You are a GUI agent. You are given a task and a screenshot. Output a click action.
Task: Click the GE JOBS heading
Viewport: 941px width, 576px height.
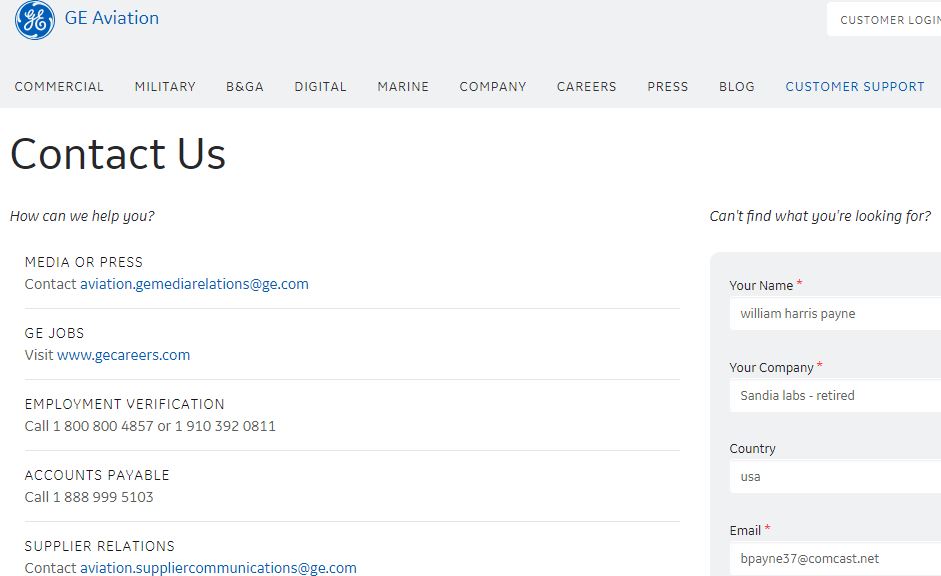55,333
